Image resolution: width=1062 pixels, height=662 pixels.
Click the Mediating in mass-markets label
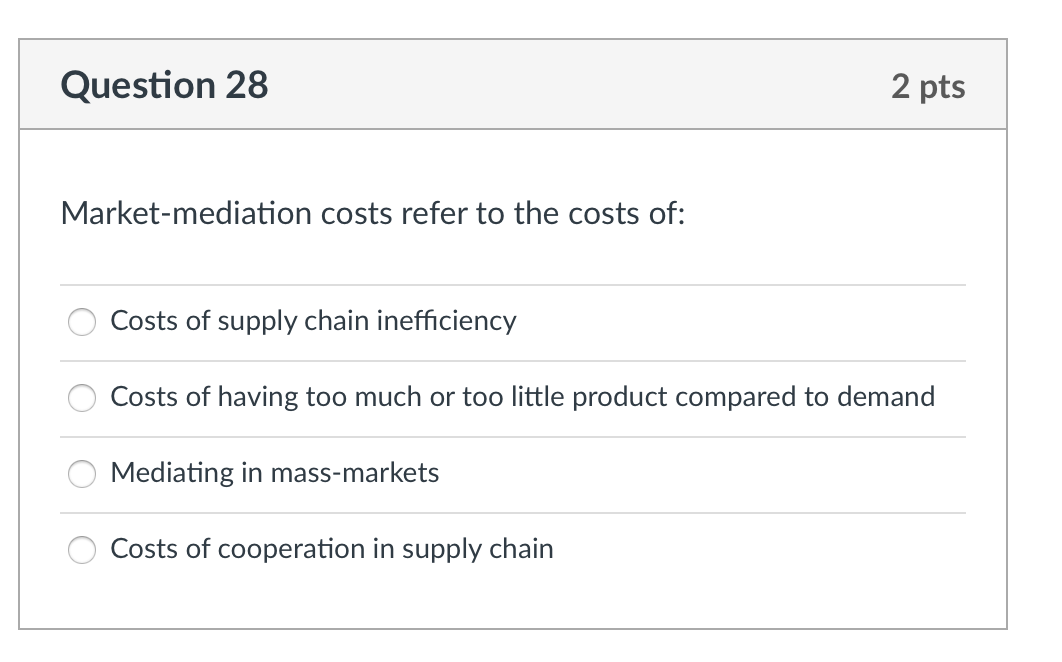(x=274, y=474)
